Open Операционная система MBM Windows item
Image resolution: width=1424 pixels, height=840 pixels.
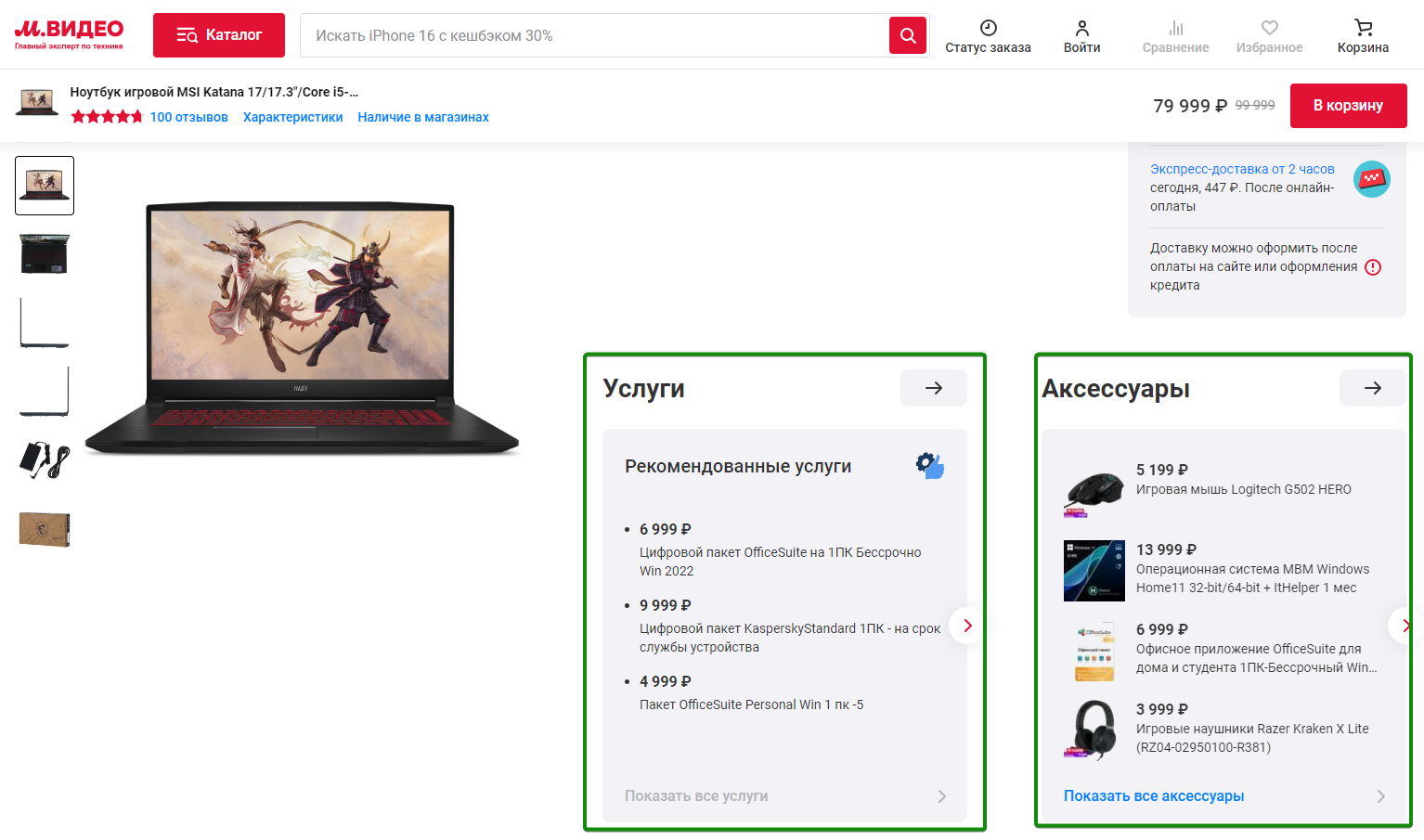tap(1252, 578)
